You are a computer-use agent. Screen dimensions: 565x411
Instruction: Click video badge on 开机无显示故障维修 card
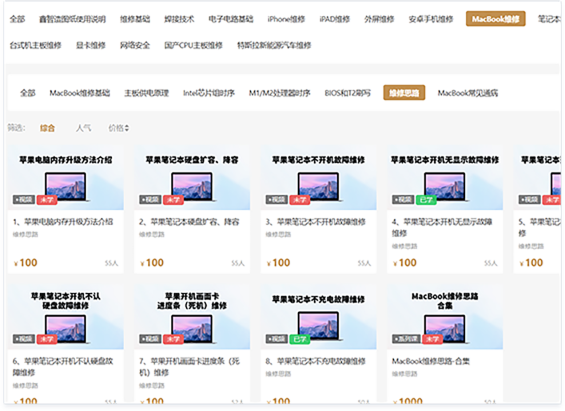[403, 200]
